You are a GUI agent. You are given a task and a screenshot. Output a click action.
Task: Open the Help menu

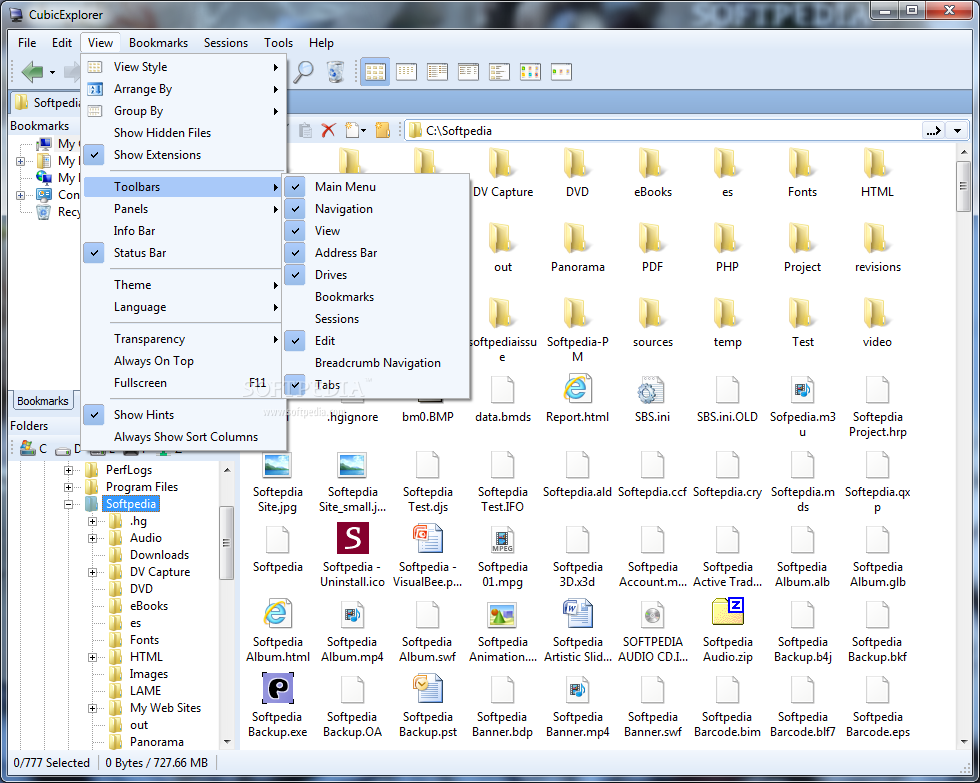321,42
